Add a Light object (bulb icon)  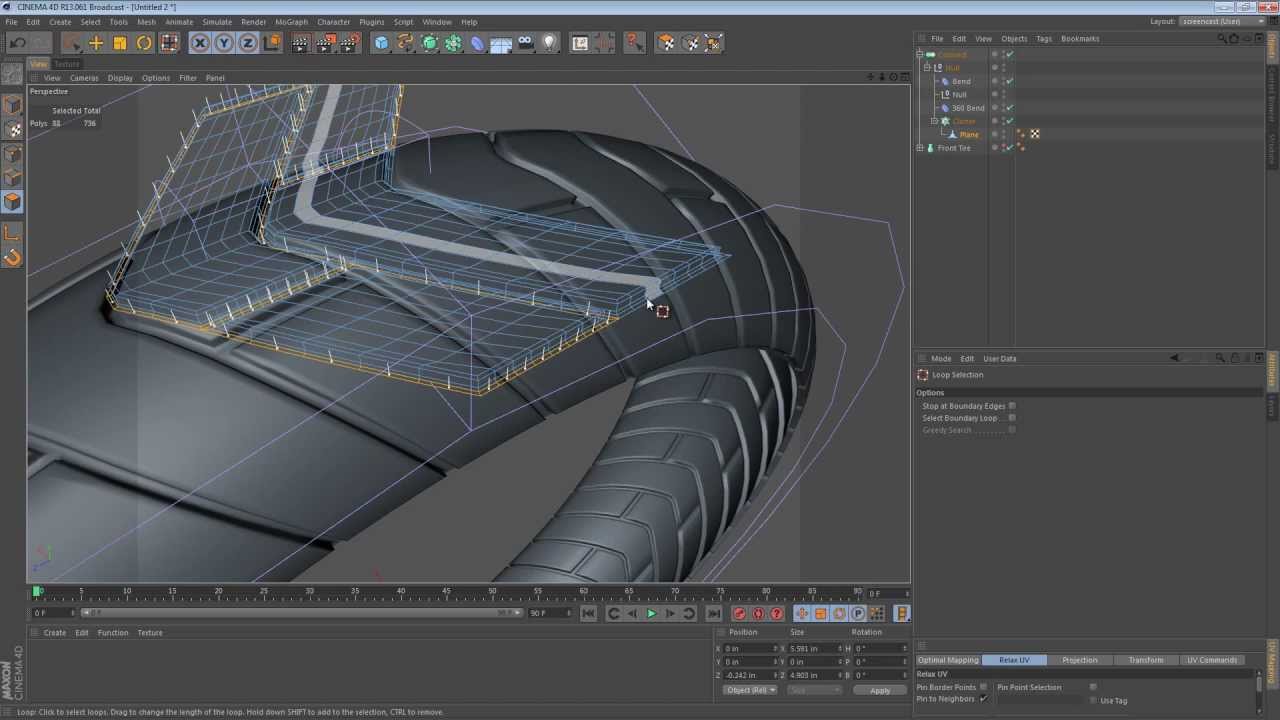(x=549, y=42)
